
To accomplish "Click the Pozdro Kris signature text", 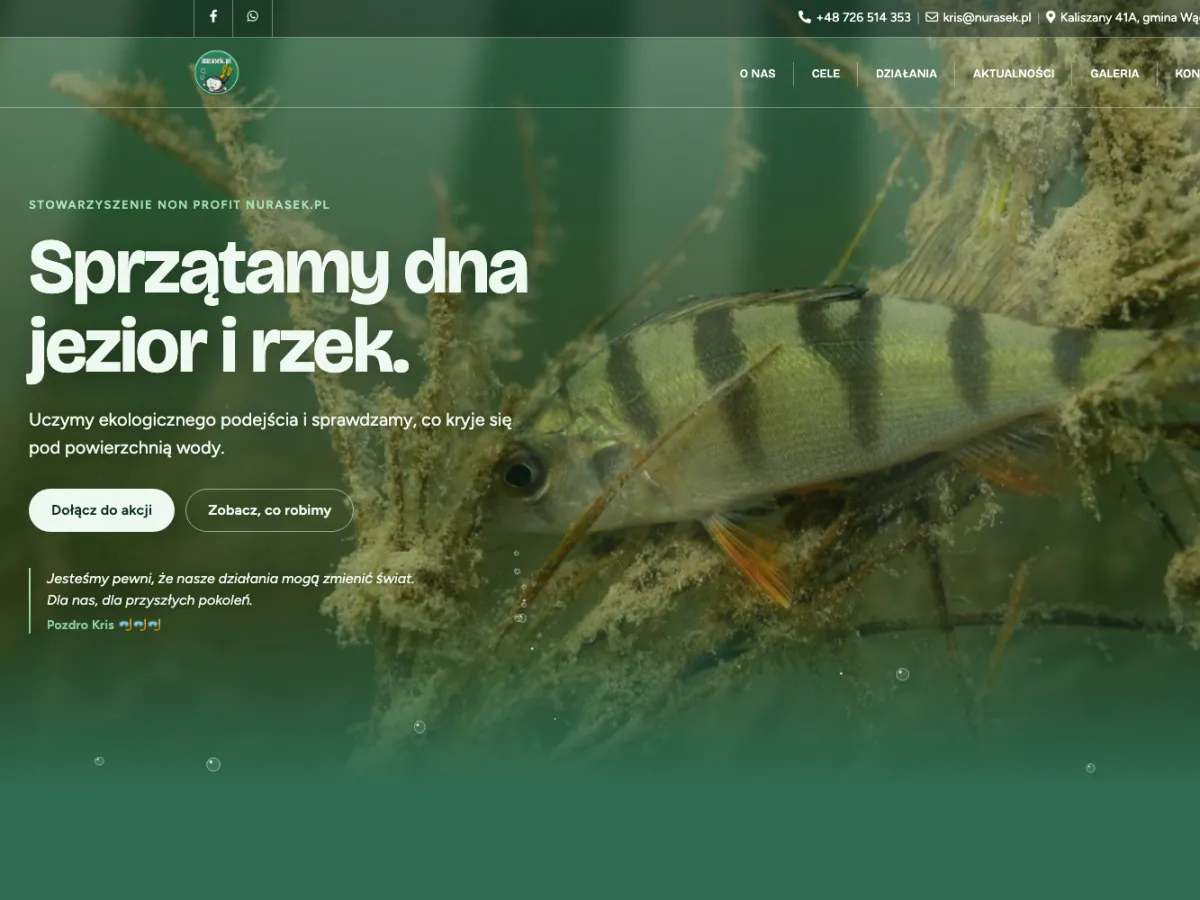I will pos(104,624).
